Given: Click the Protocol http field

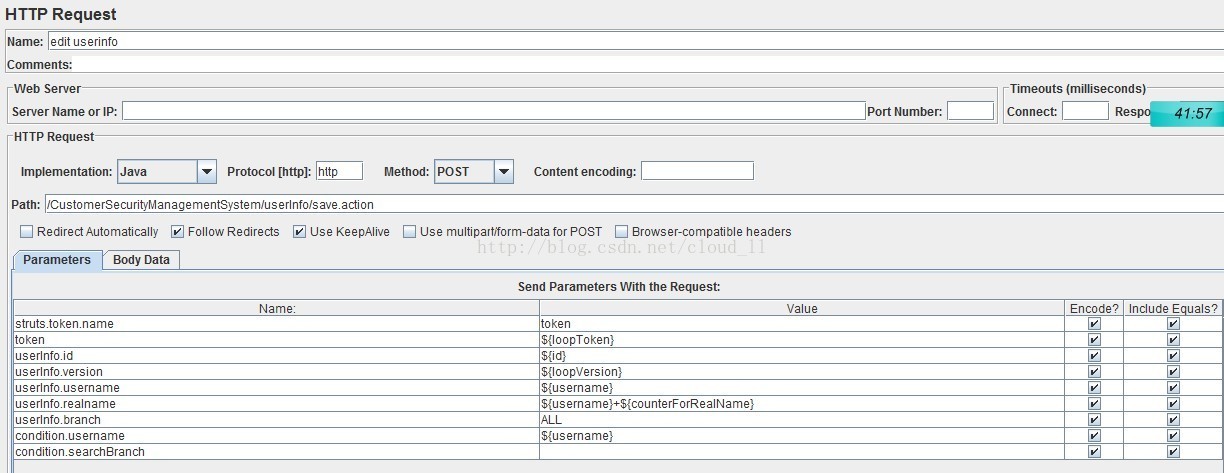Looking at the screenshot, I should click(339, 171).
